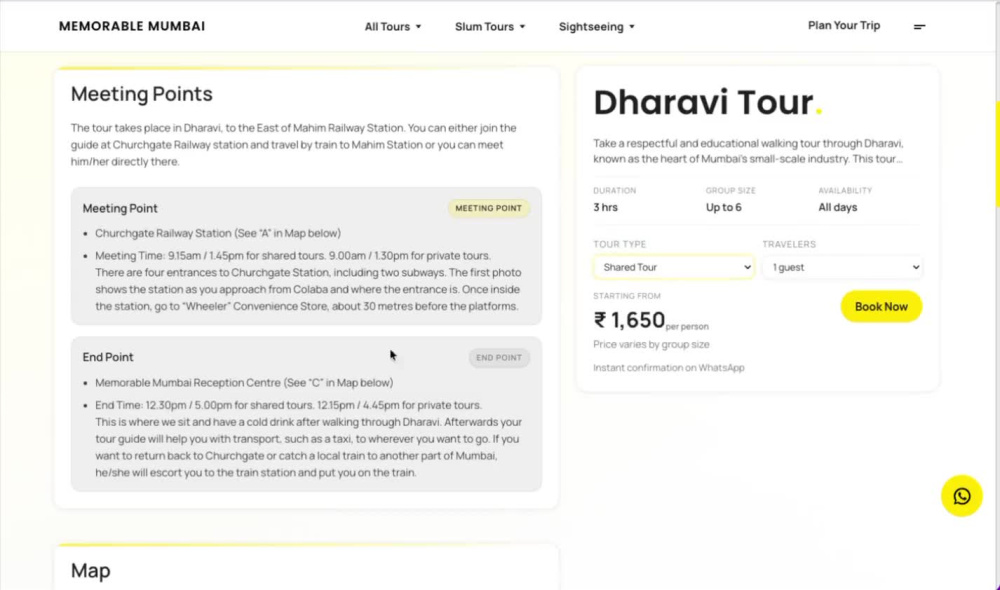This screenshot has width=1000, height=590.
Task: Click the Dharavi Tour title
Action: pos(708,102)
